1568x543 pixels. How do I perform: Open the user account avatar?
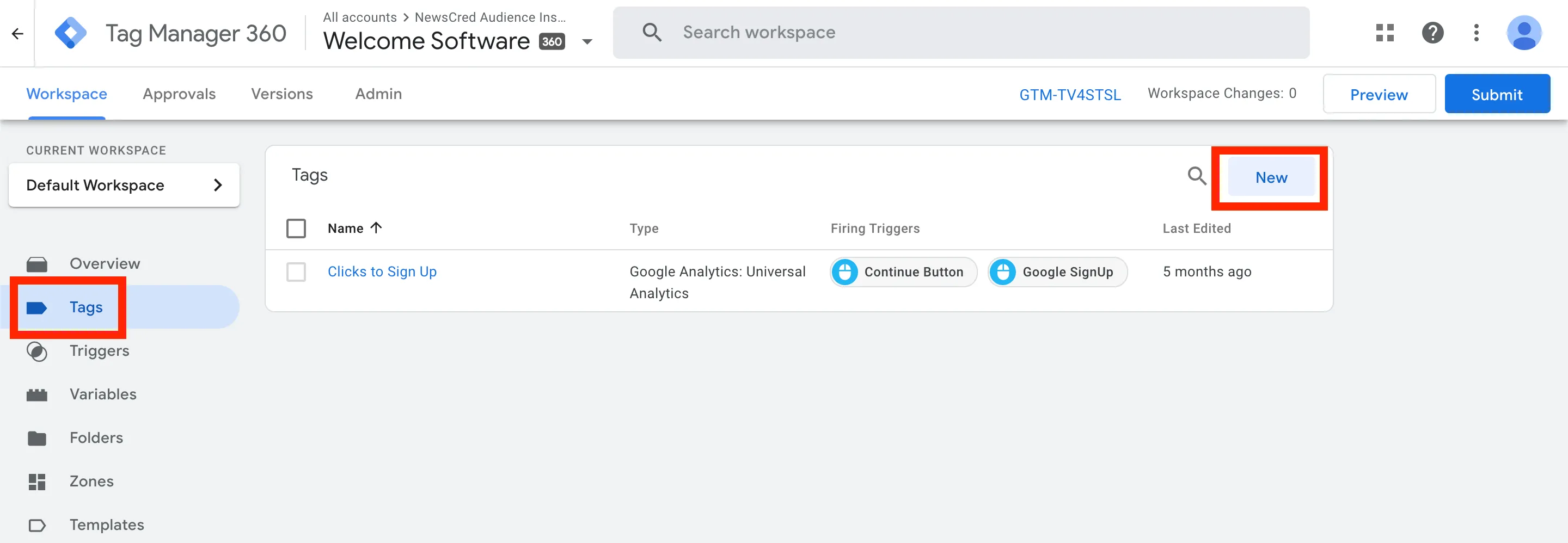pos(1523,33)
